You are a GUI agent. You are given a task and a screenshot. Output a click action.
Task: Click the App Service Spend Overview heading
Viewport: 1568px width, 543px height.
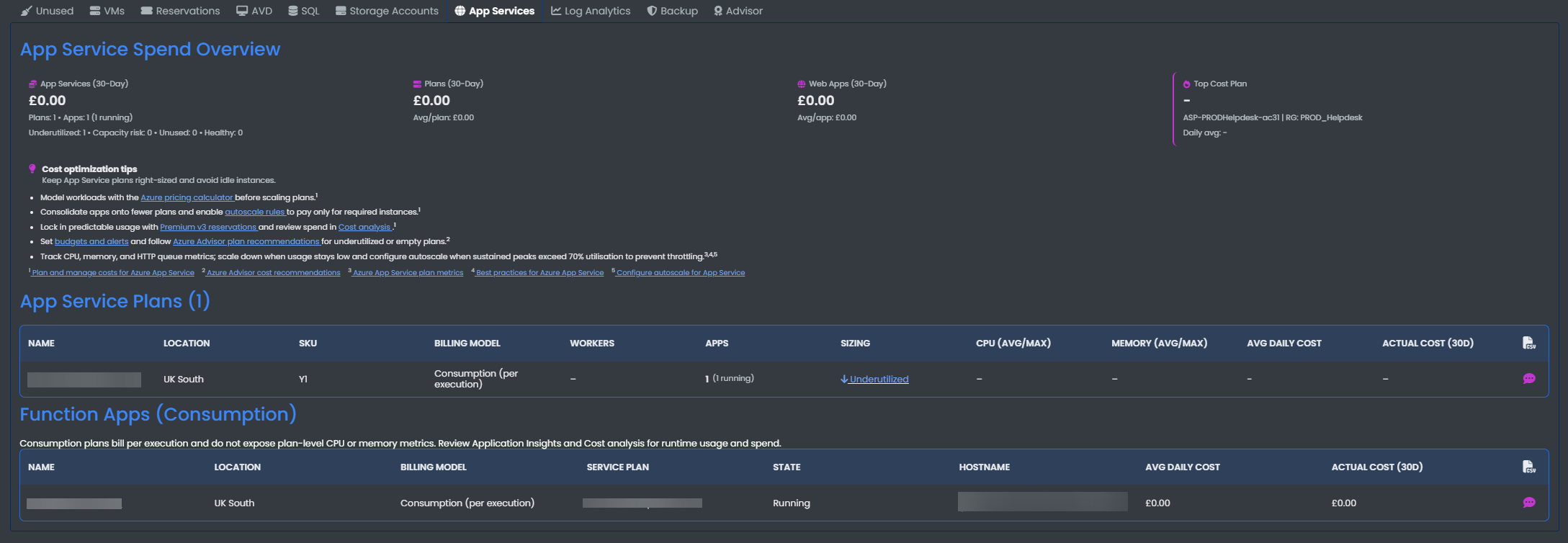(x=150, y=49)
